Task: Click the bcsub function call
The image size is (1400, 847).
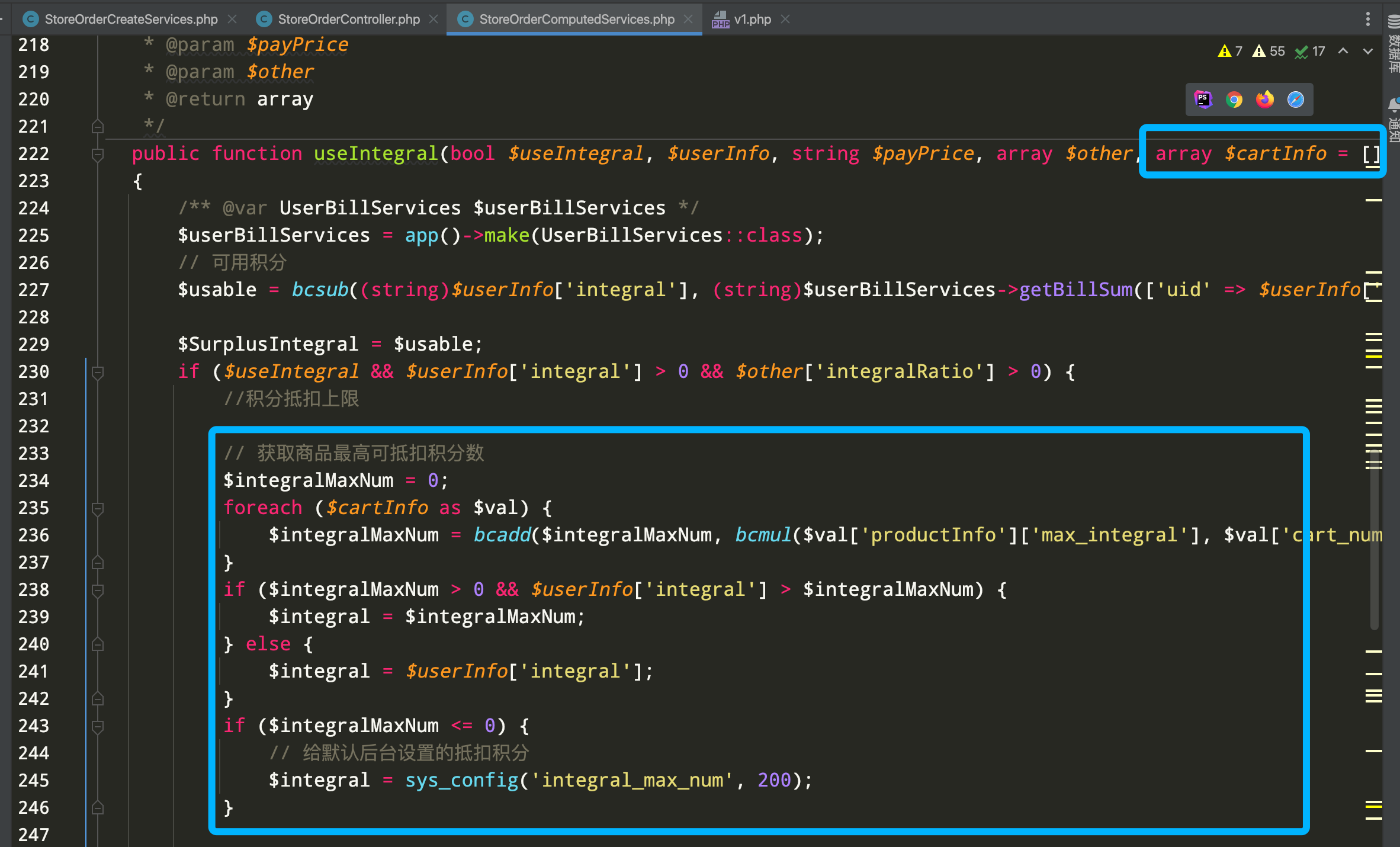Action: (x=320, y=290)
